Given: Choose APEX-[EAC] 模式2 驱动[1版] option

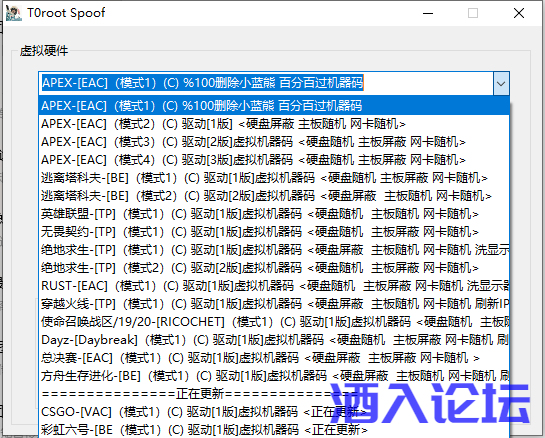Looking at the screenshot, I should [x=274, y=124].
